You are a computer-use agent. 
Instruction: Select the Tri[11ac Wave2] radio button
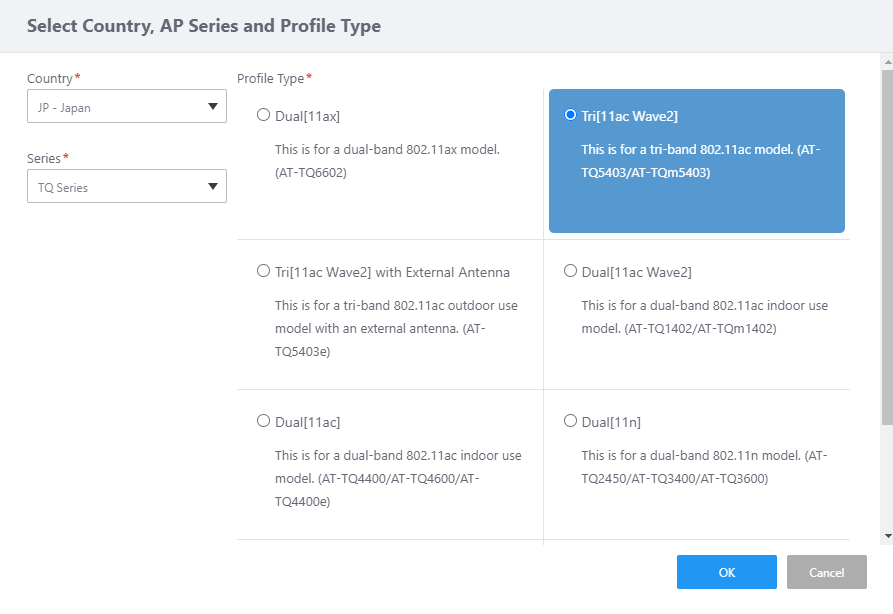pos(571,115)
